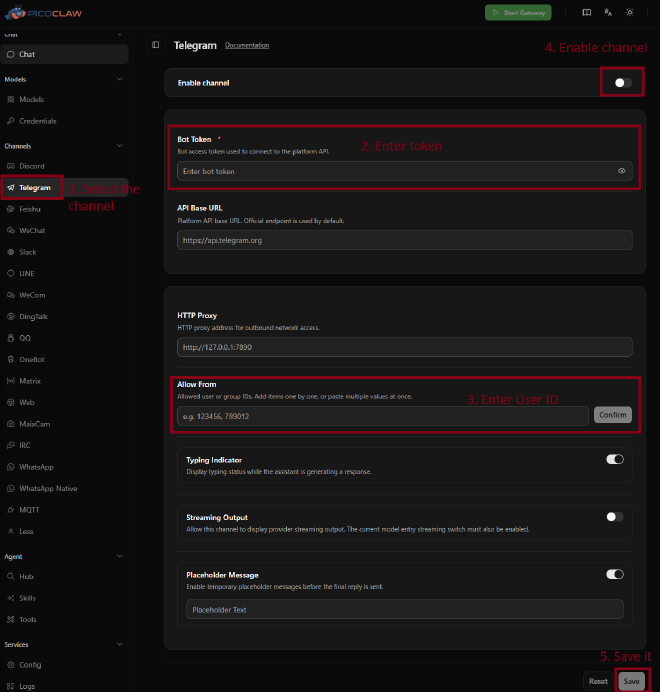Click the OneBot robot icon
The image size is (660, 692).
pyautogui.click(x=11, y=359)
